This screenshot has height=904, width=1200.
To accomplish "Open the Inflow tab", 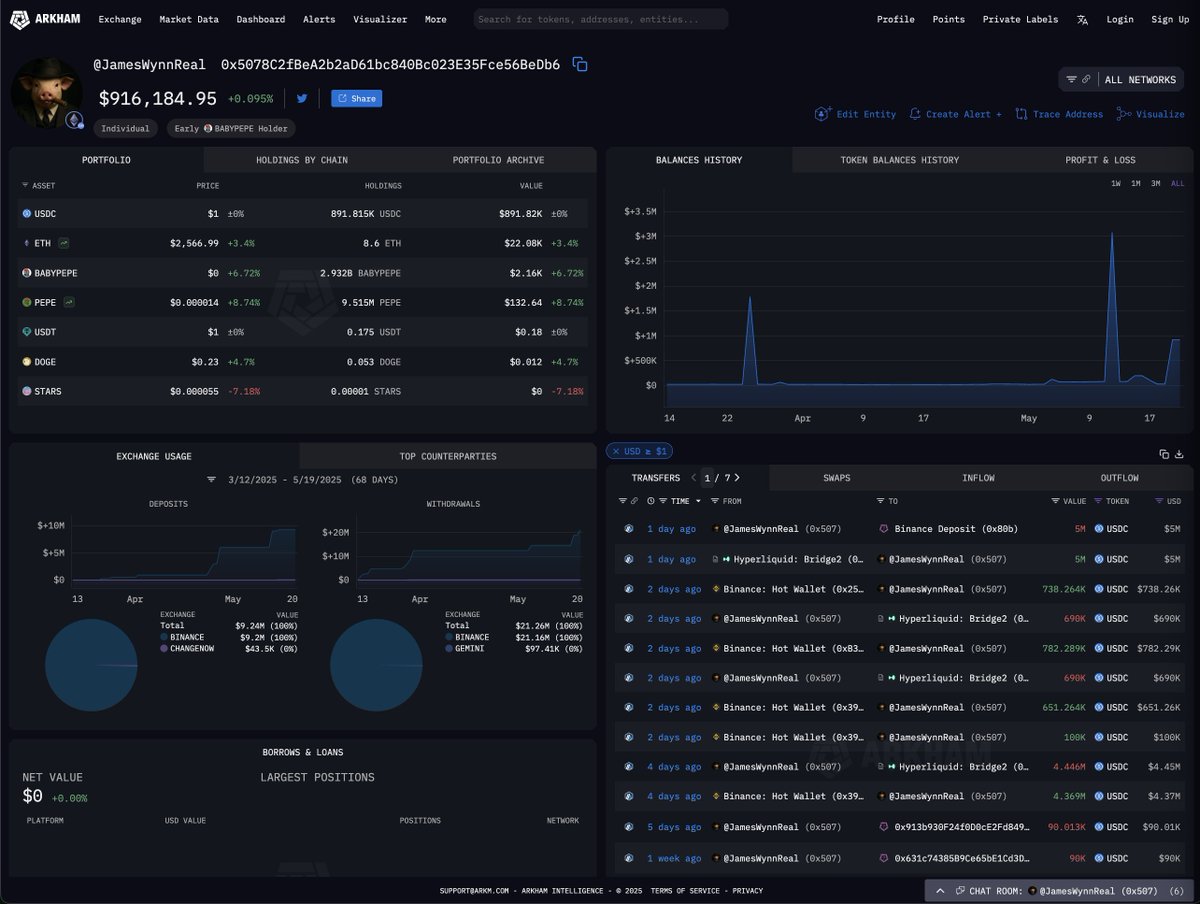I will click(978, 478).
